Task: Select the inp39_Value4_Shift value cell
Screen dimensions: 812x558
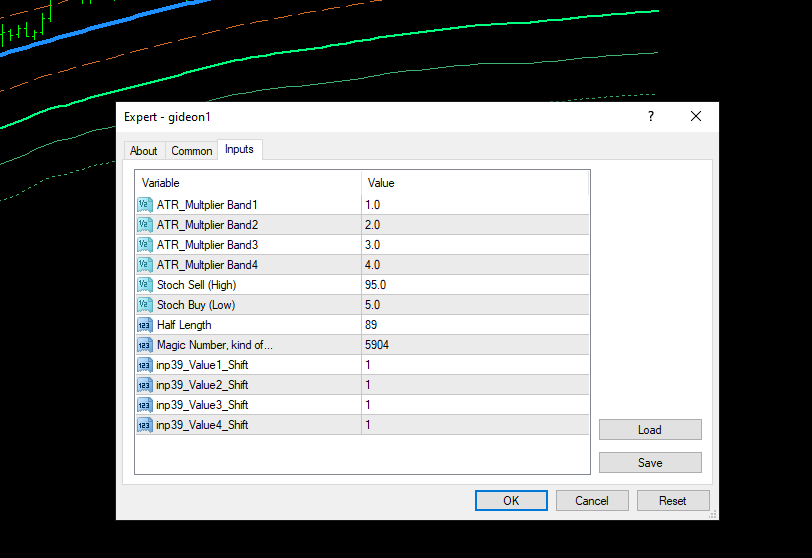Action: [x=475, y=425]
